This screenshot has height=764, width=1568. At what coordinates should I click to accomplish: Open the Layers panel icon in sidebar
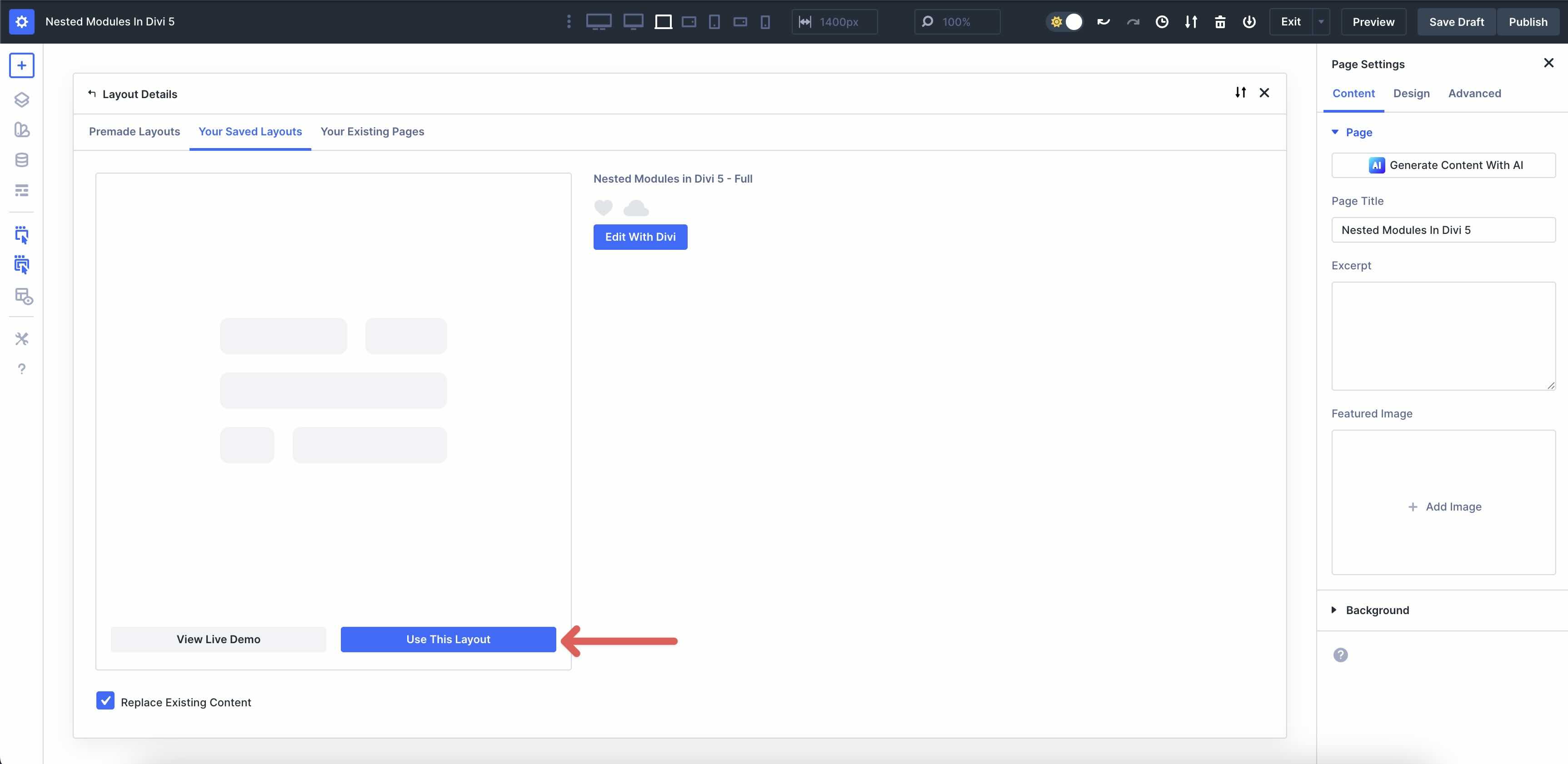click(22, 99)
